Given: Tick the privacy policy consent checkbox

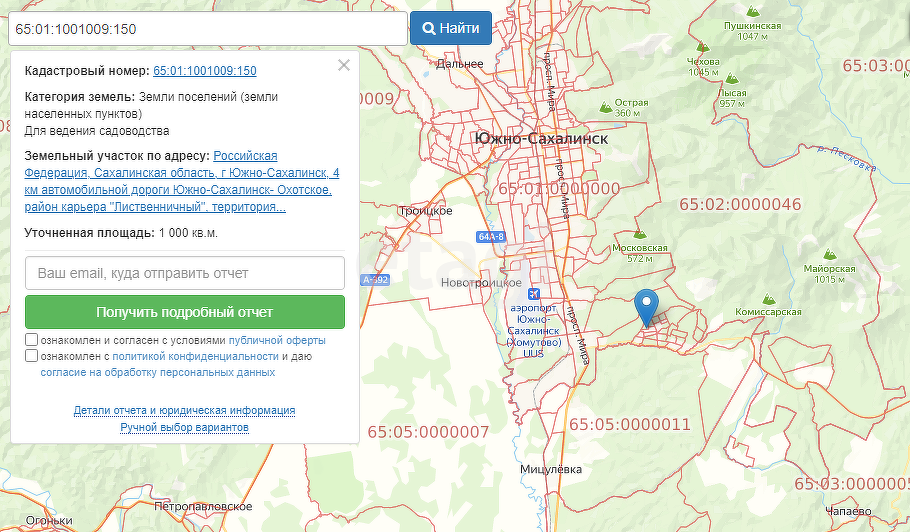Looking at the screenshot, I should [x=32, y=356].
